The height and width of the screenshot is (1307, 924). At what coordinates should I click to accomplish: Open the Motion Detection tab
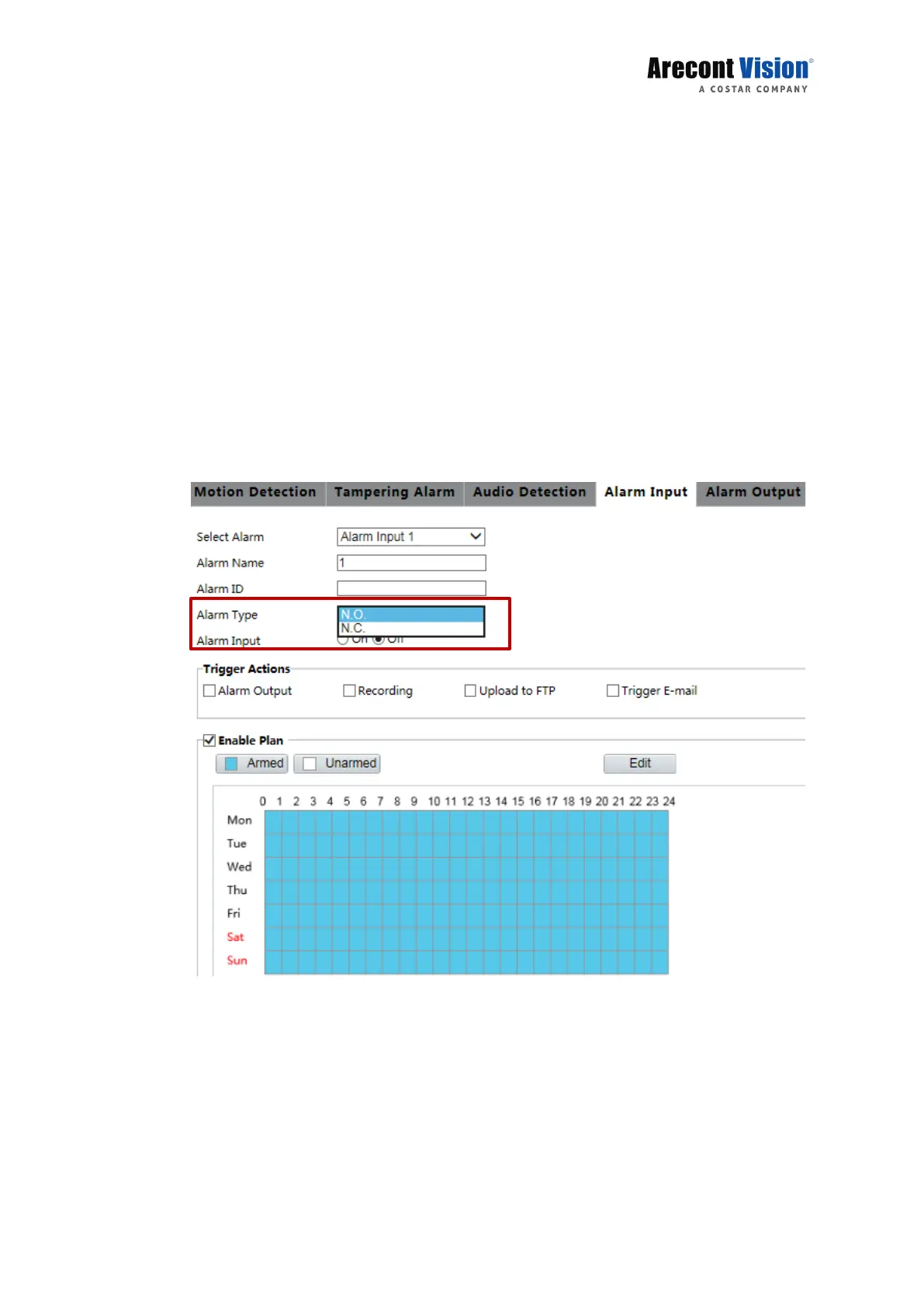[255, 492]
